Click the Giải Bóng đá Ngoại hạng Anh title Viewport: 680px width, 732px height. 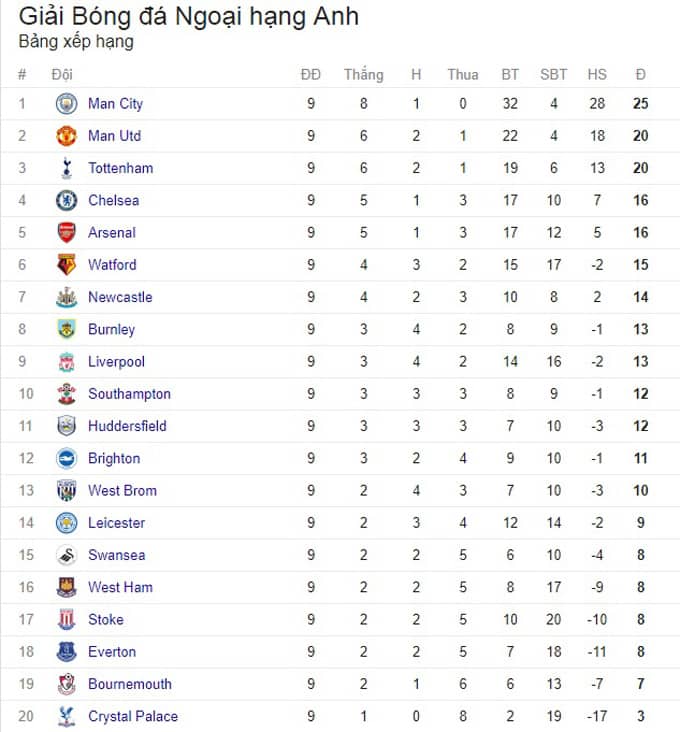tap(189, 17)
